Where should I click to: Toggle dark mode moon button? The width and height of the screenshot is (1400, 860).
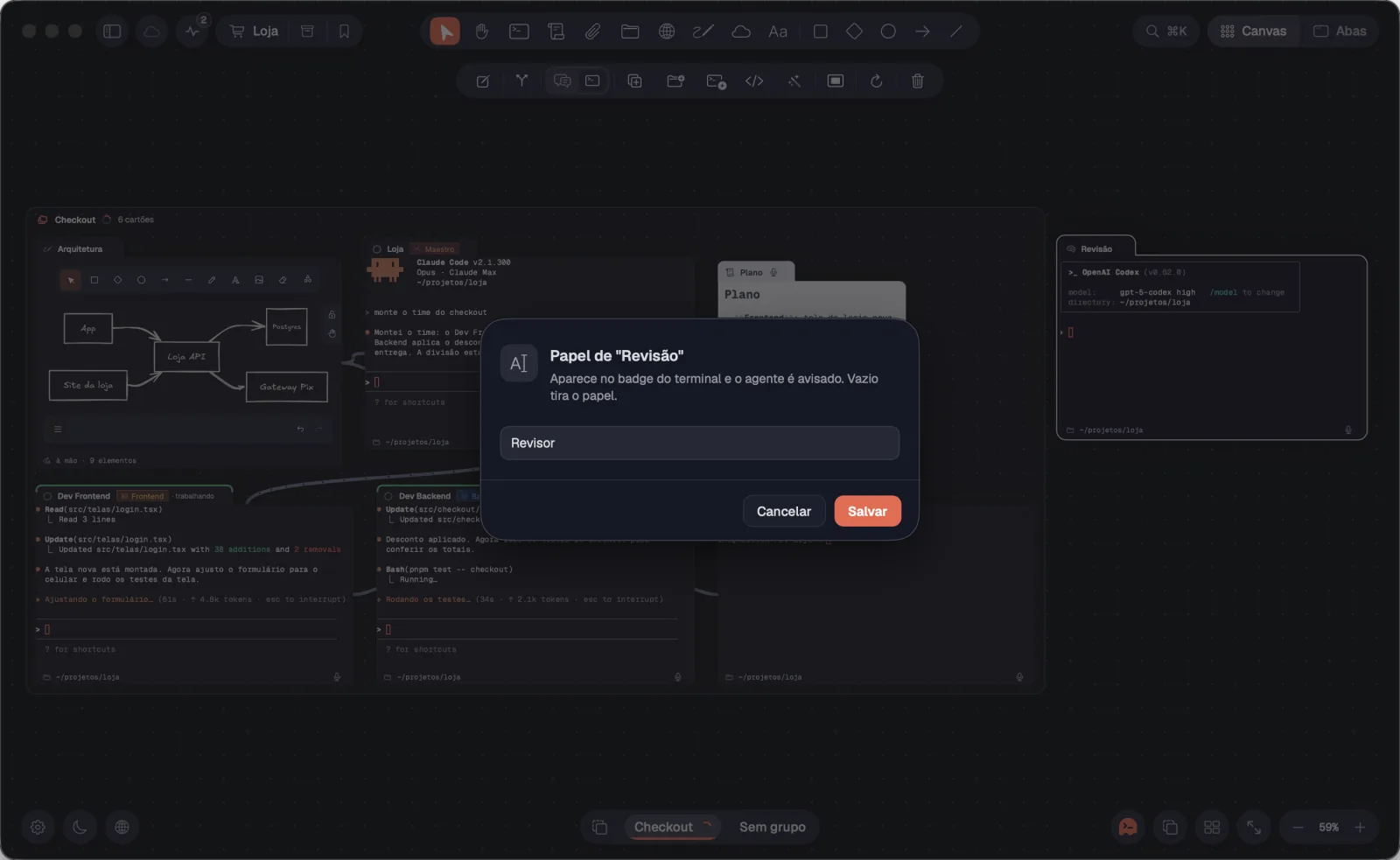(80, 827)
